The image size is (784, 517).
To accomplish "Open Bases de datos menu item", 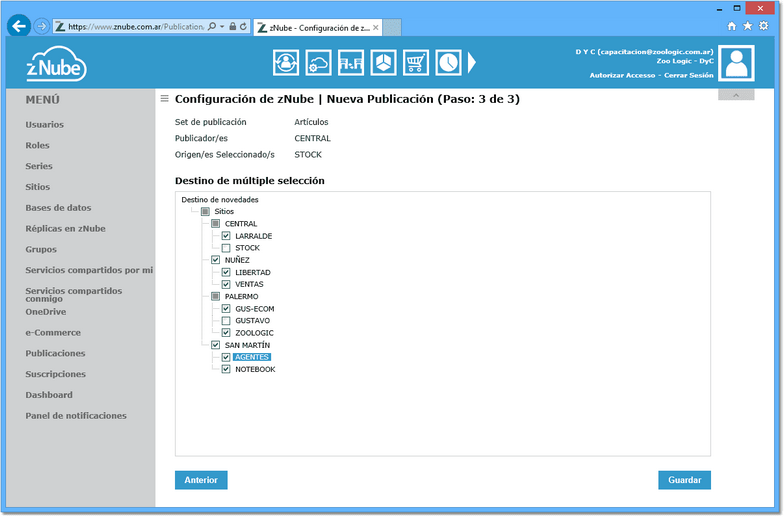I will 58,208.
